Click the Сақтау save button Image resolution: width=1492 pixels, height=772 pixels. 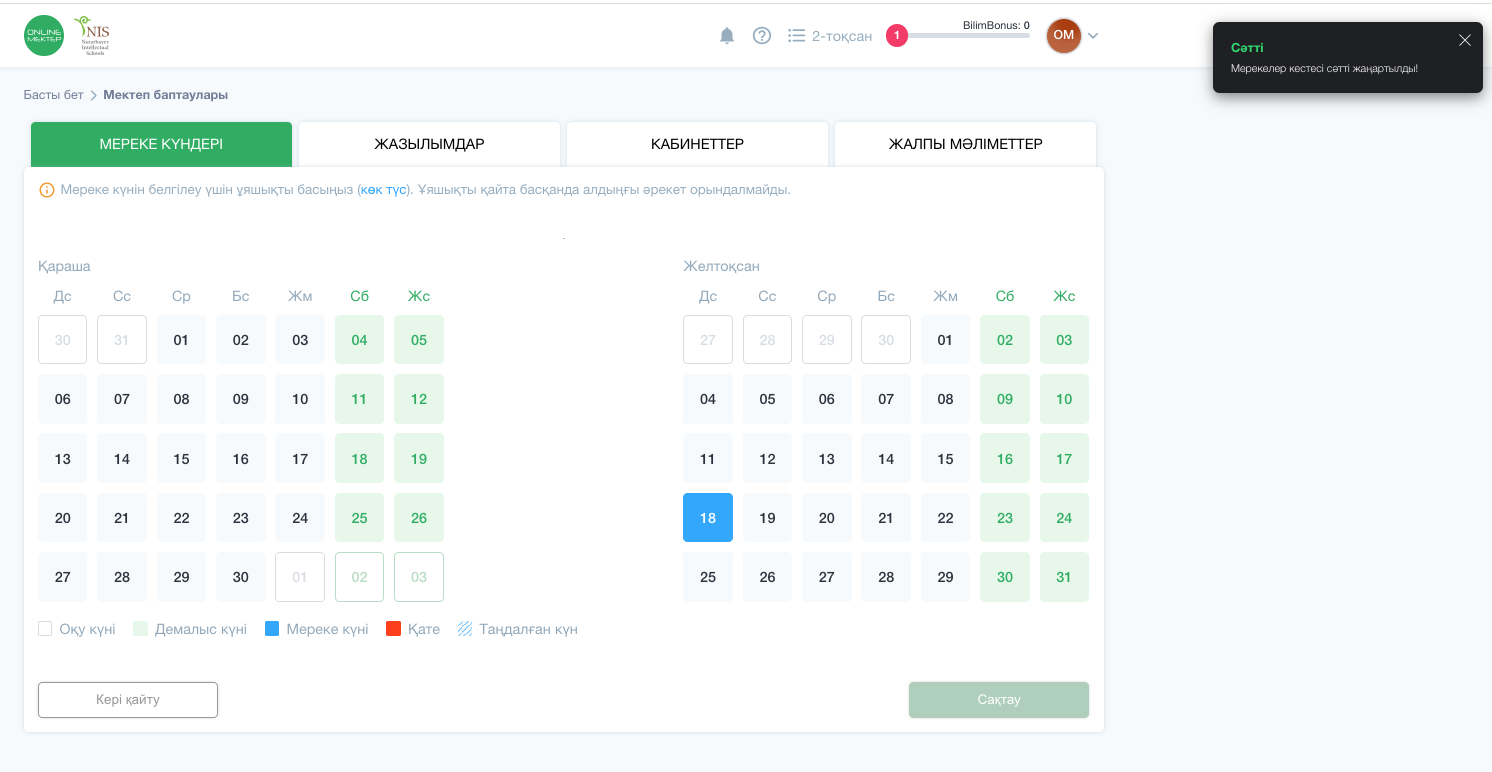[999, 700]
